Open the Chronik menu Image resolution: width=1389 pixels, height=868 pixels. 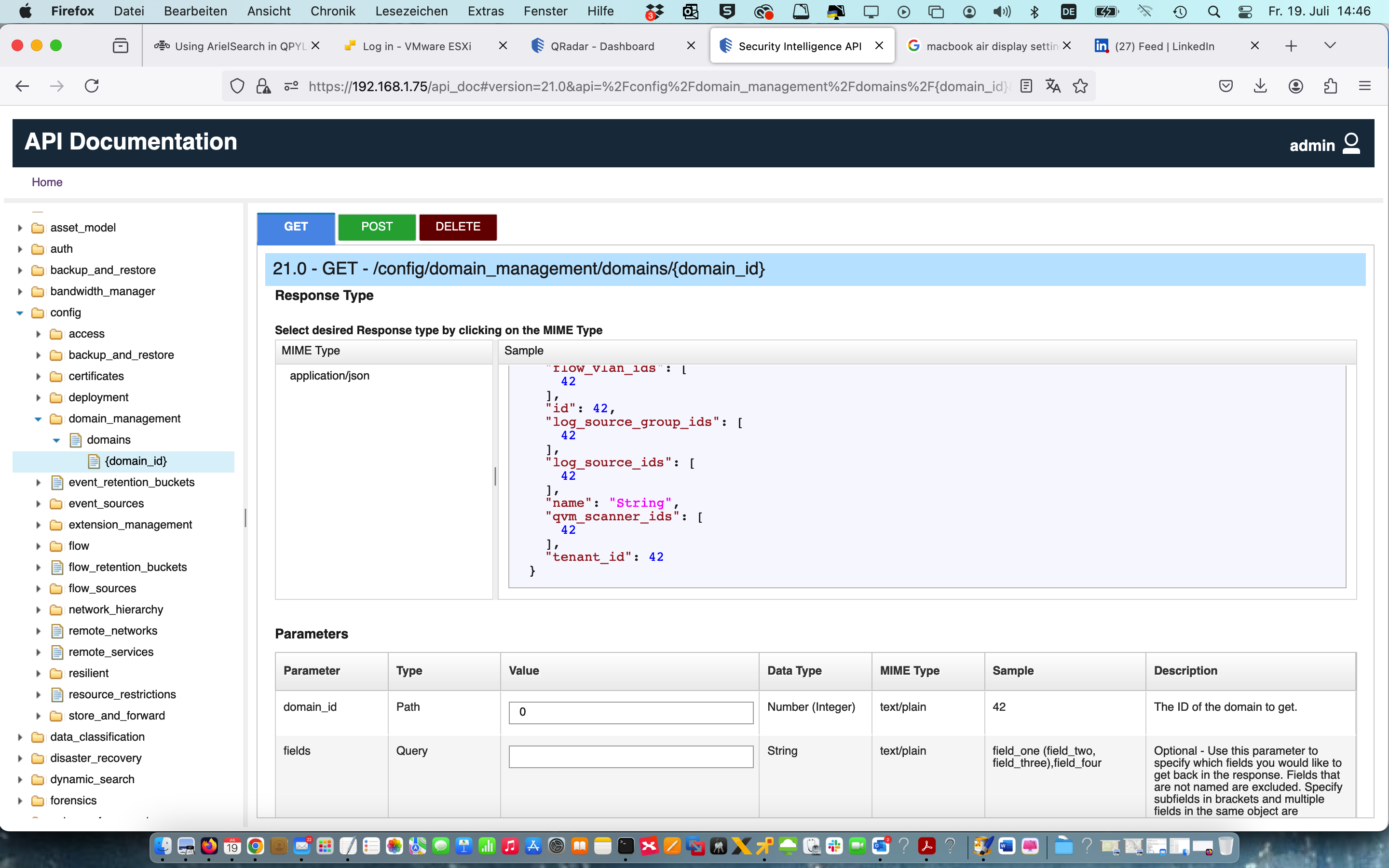tap(333, 11)
